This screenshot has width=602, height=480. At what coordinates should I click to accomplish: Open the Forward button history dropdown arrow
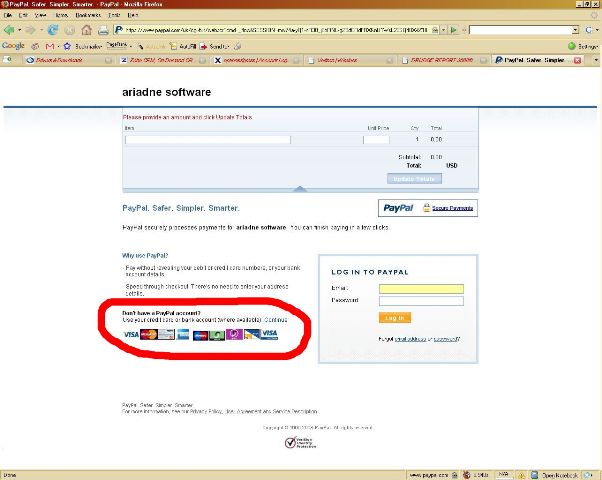pos(41,30)
